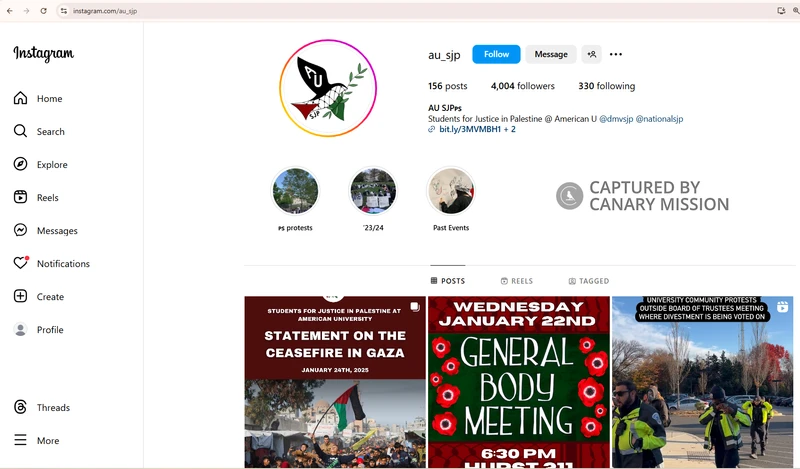Click the Create plus icon
This screenshot has height=469, width=800.
click(20, 296)
